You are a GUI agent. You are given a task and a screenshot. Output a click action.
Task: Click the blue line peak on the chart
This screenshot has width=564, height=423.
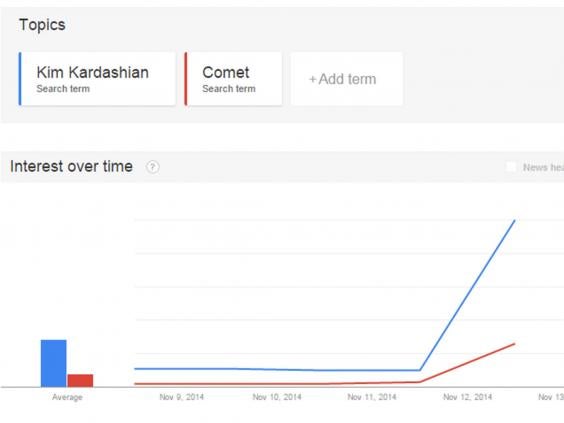515,220
